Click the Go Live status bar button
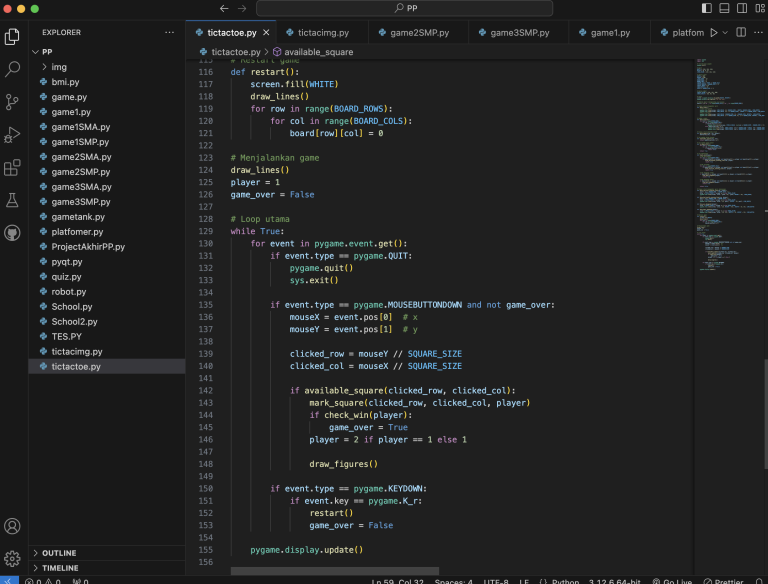Screen dimensions: 768x584 tap(672, 582)
